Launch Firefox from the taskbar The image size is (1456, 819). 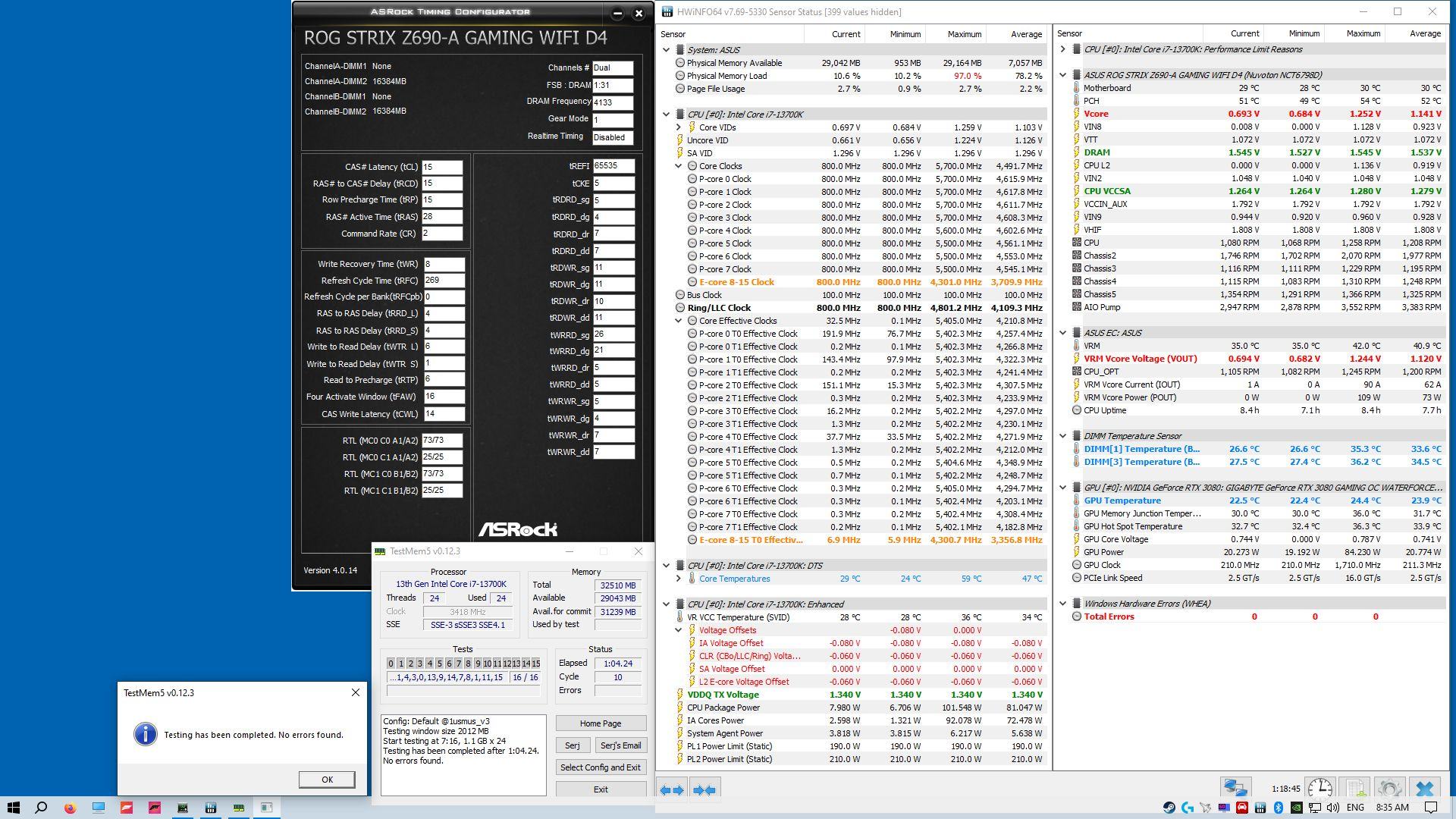[70, 808]
